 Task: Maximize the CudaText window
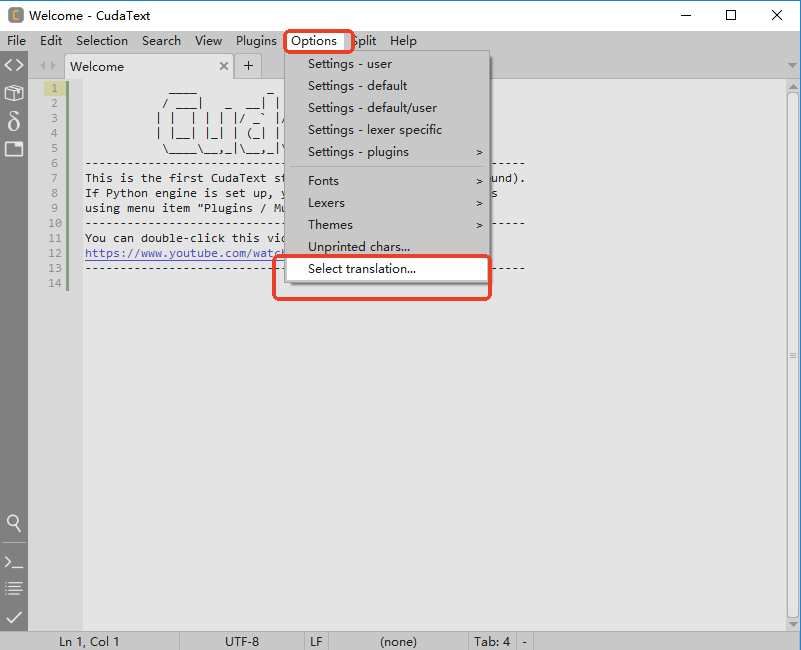[x=731, y=15]
